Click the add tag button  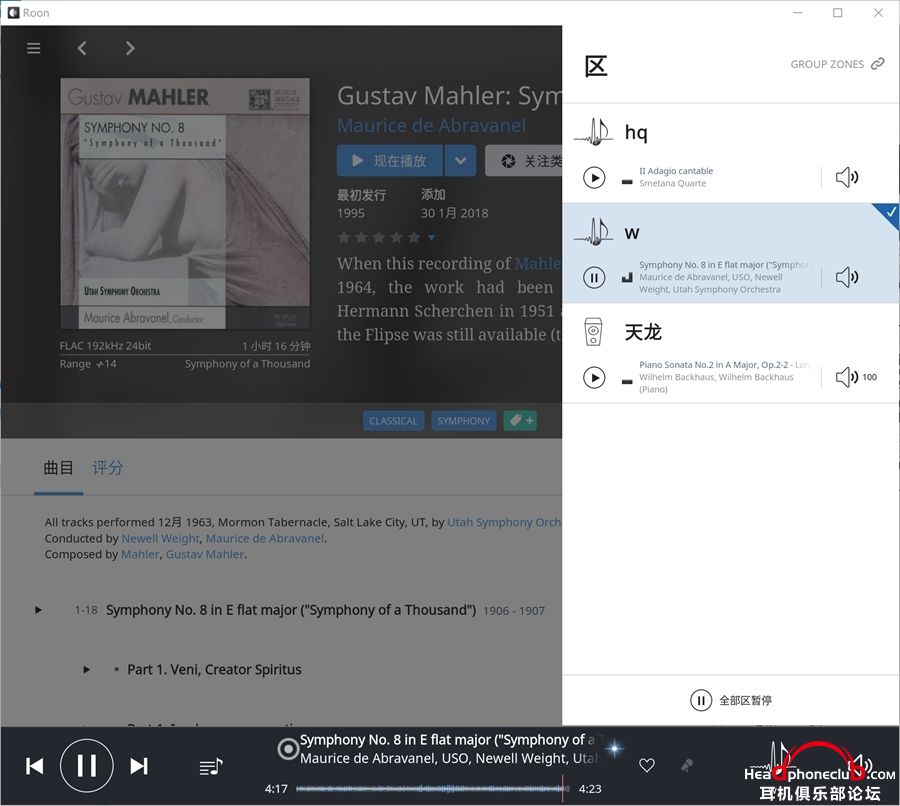click(521, 421)
